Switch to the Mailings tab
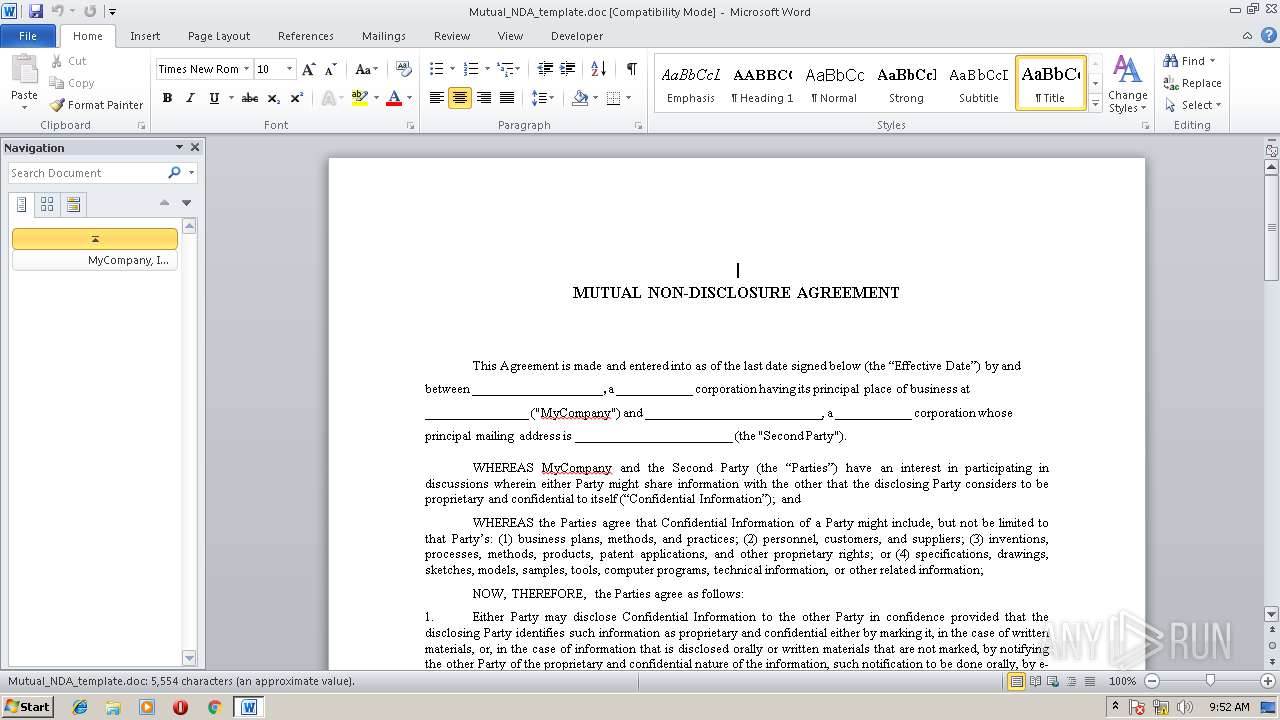Viewport: 1280px width, 720px height. coord(384,36)
